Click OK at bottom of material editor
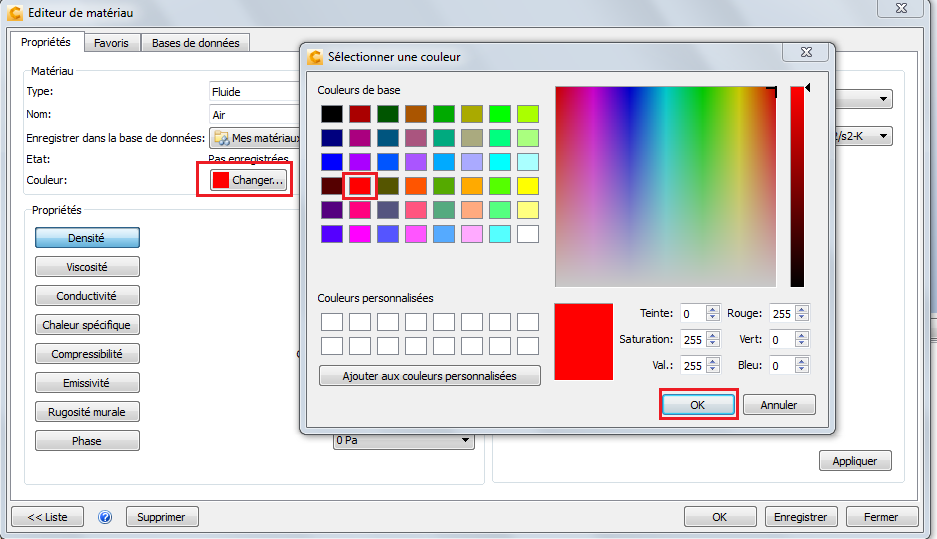This screenshot has height=539, width=937. click(x=719, y=517)
